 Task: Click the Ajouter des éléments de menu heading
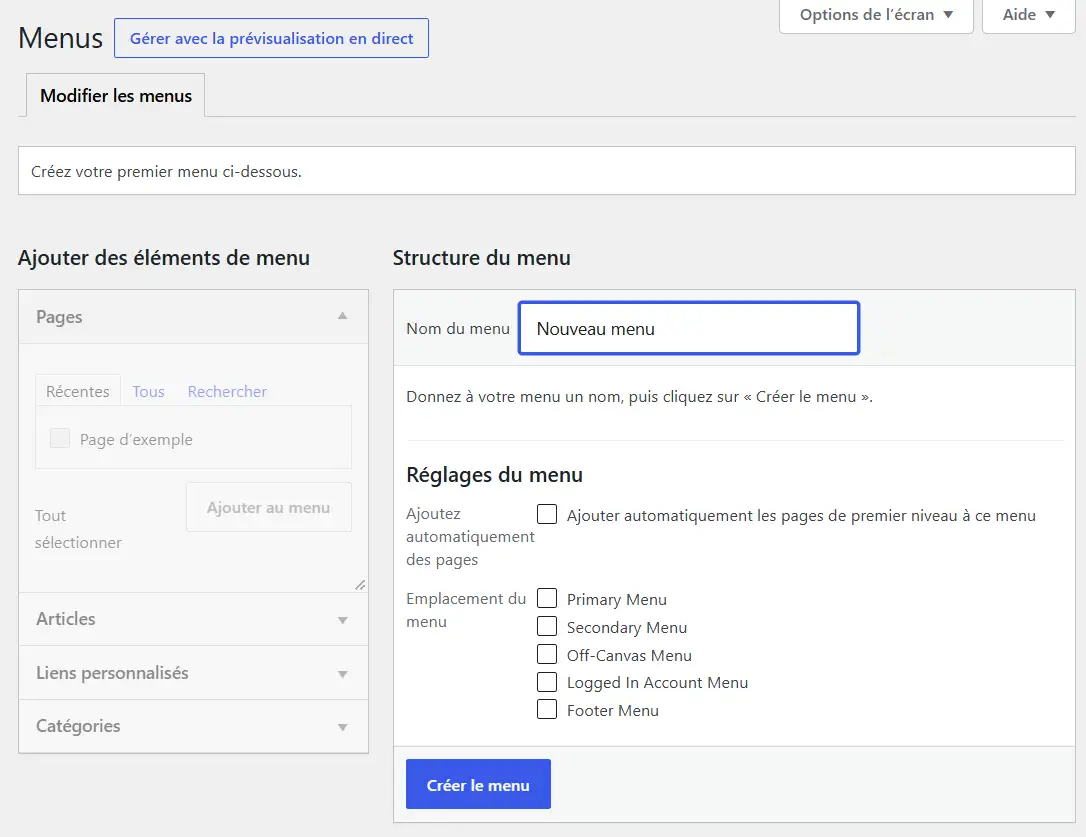click(163, 258)
